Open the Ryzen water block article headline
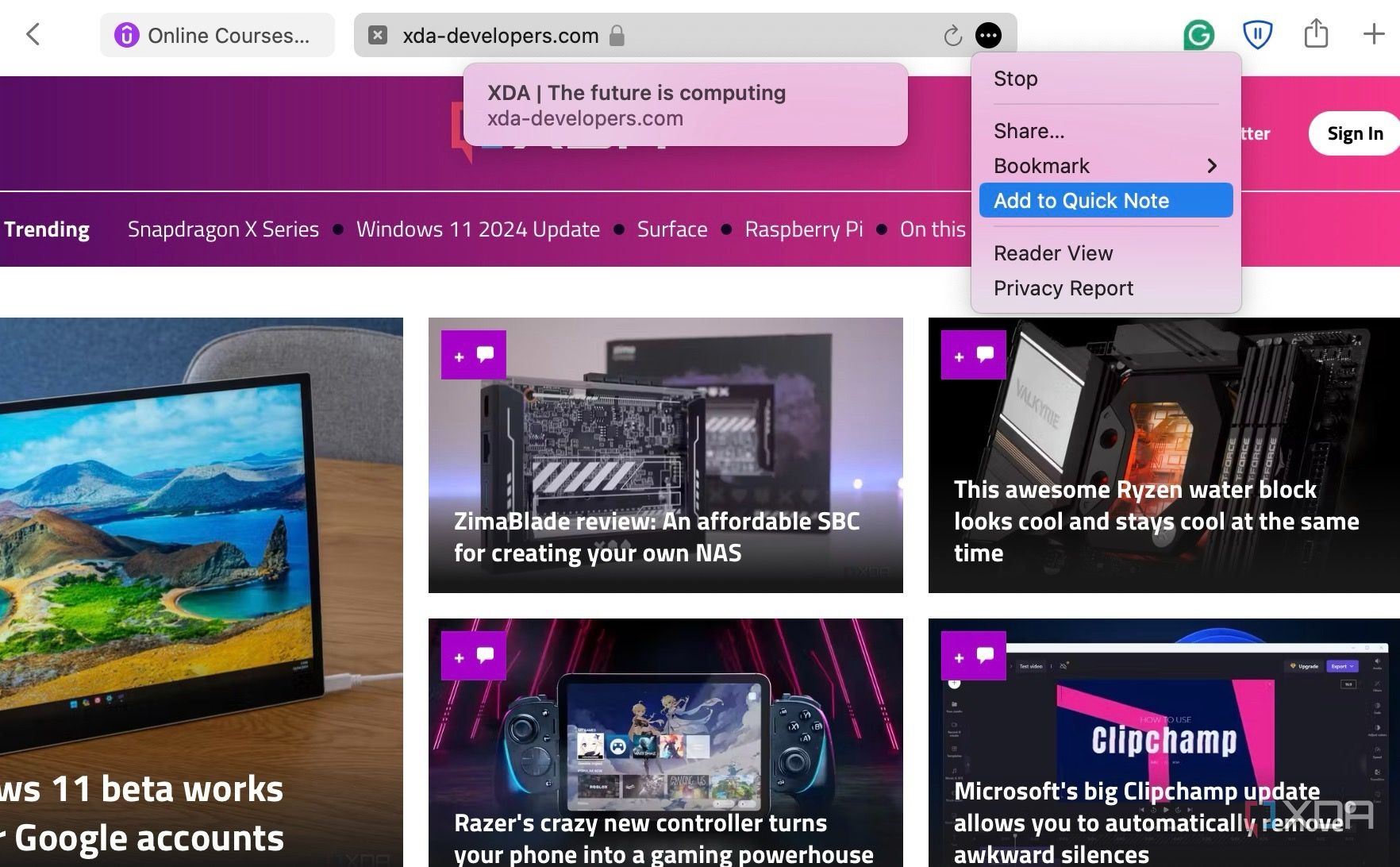This screenshot has width=1400, height=867. (x=1156, y=522)
